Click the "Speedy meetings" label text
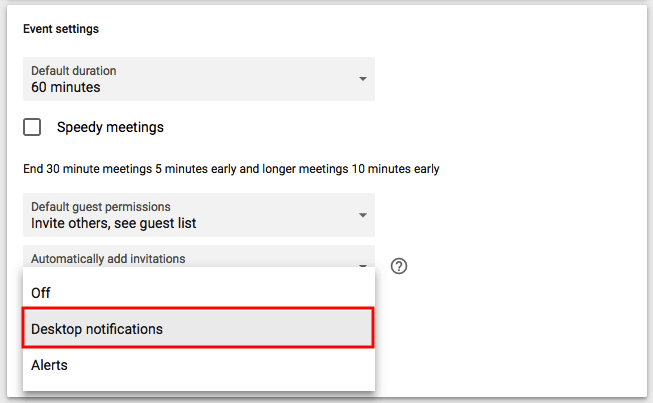Viewport: 653px width, 403px height. (x=110, y=127)
